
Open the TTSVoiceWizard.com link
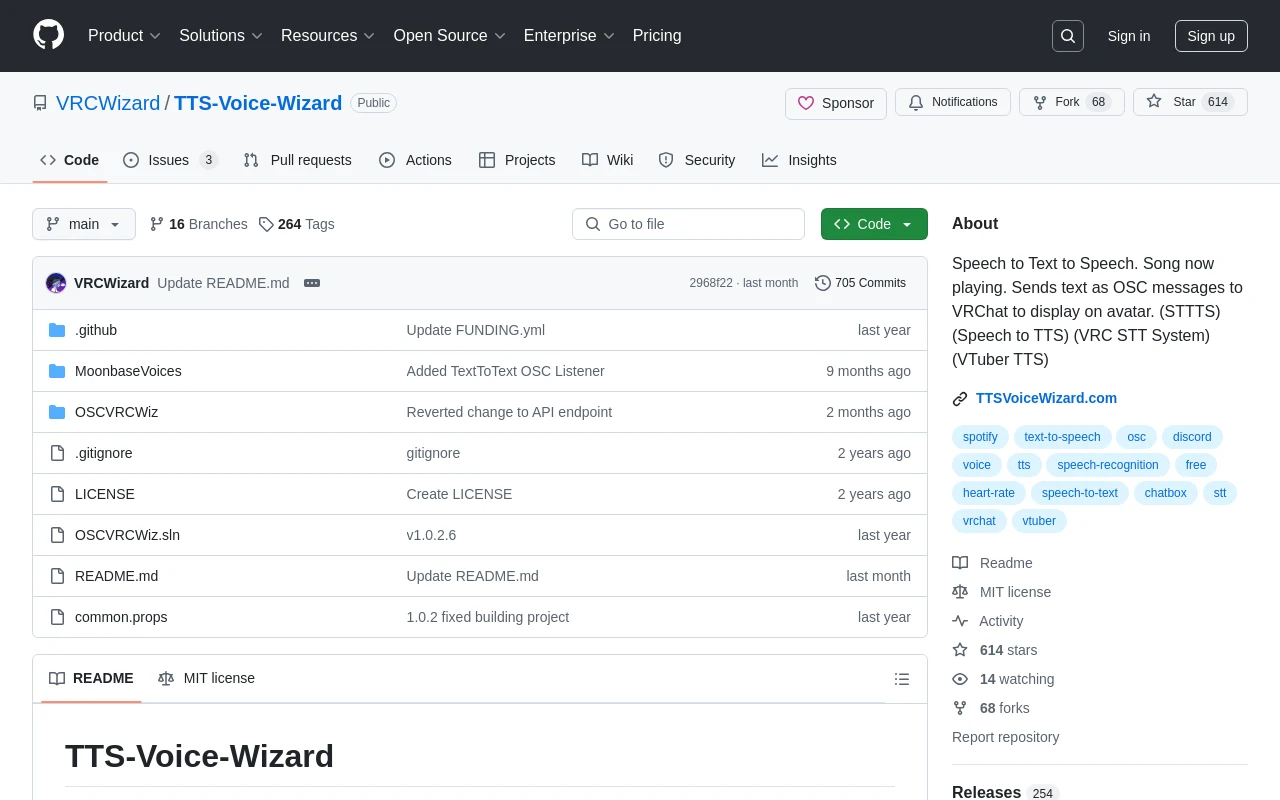click(1046, 398)
